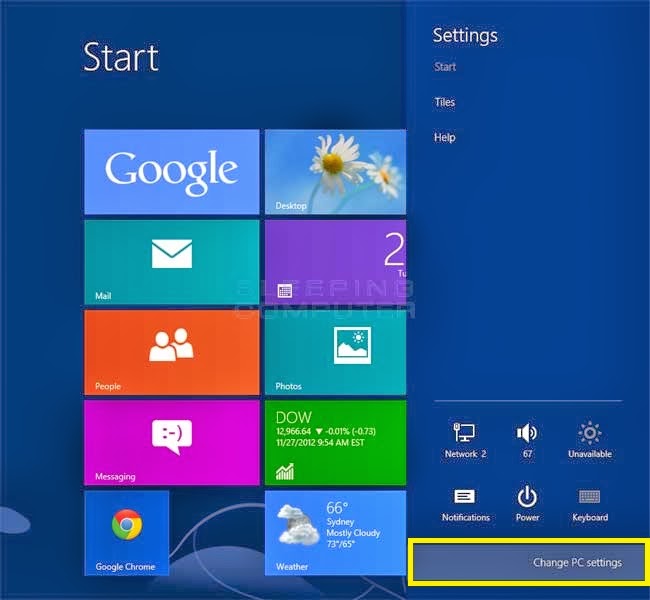This screenshot has width=650, height=600.
Task: Click the Power icon
Action: click(x=527, y=504)
